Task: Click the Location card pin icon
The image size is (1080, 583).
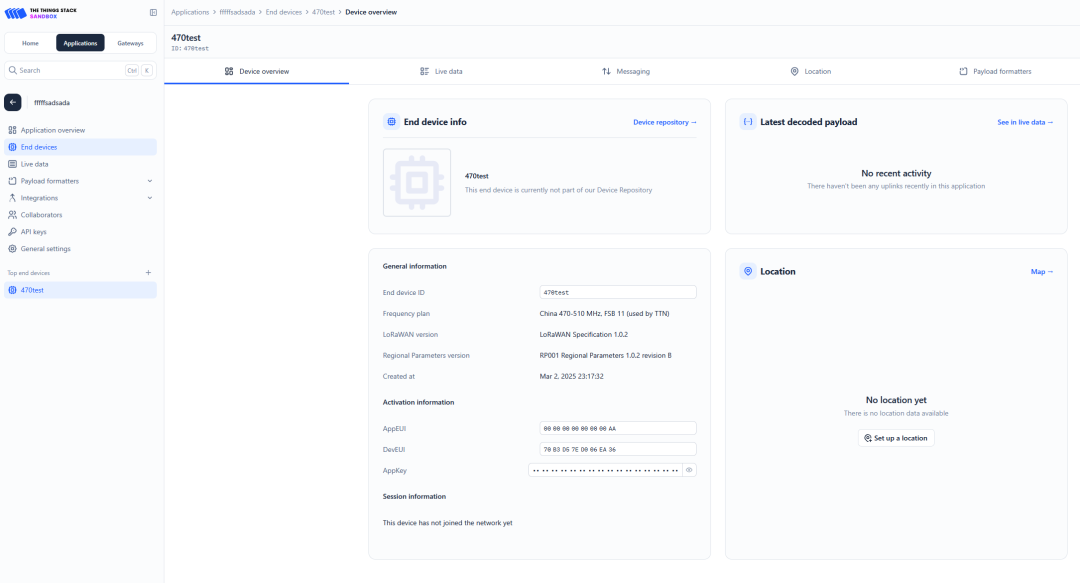Action: (x=747, y=271)
